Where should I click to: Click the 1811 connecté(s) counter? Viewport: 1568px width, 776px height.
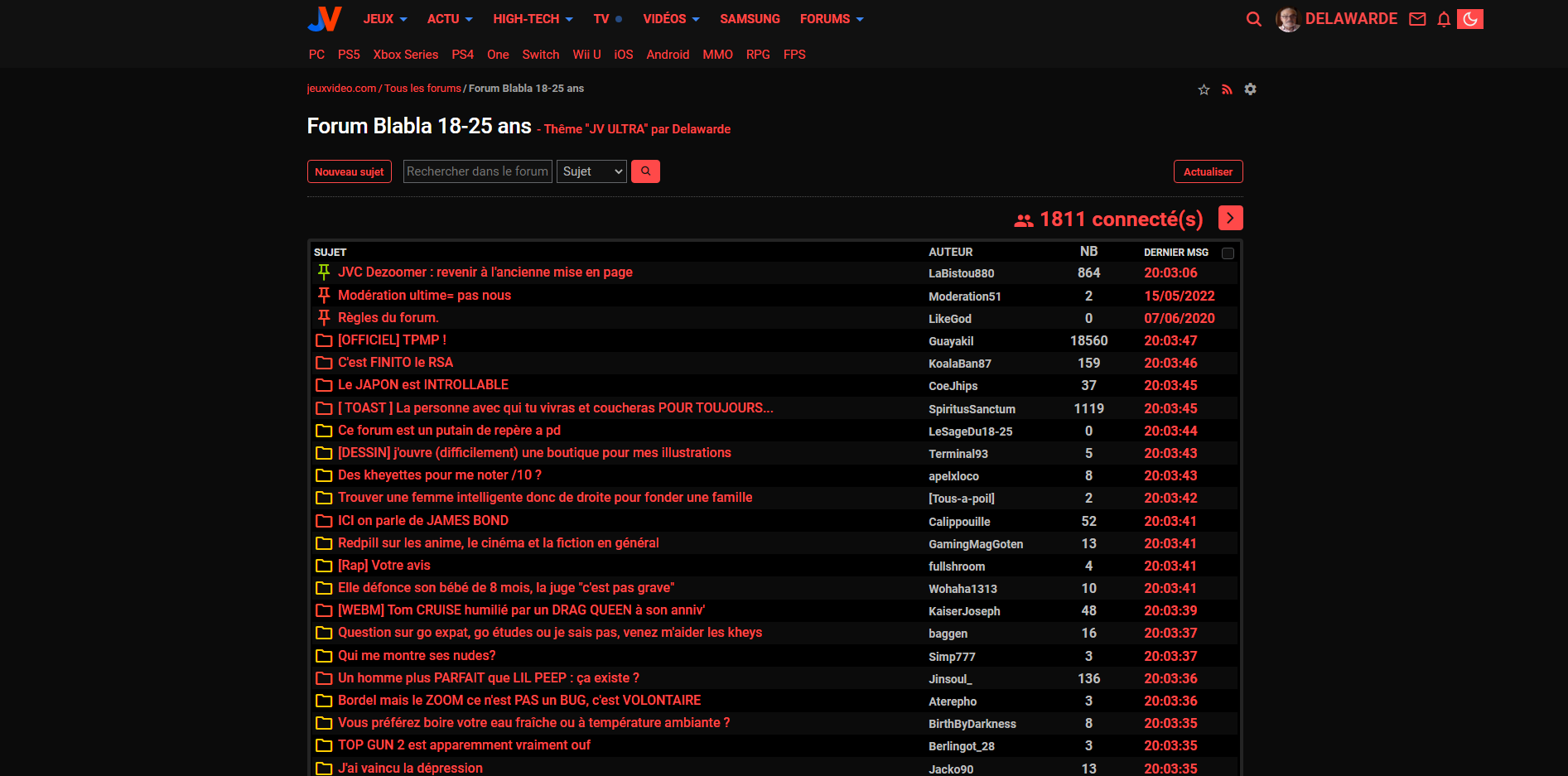(1121, 219)
